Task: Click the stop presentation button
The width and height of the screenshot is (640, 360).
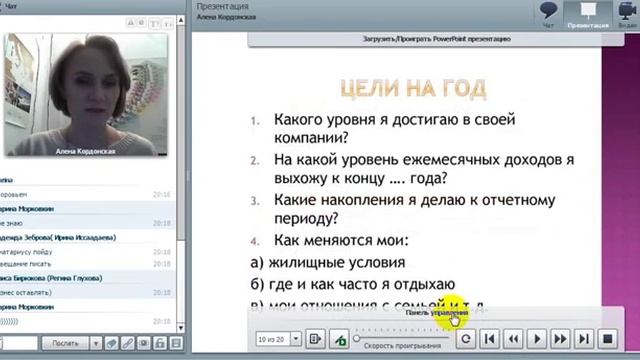Action: (608, 339)
